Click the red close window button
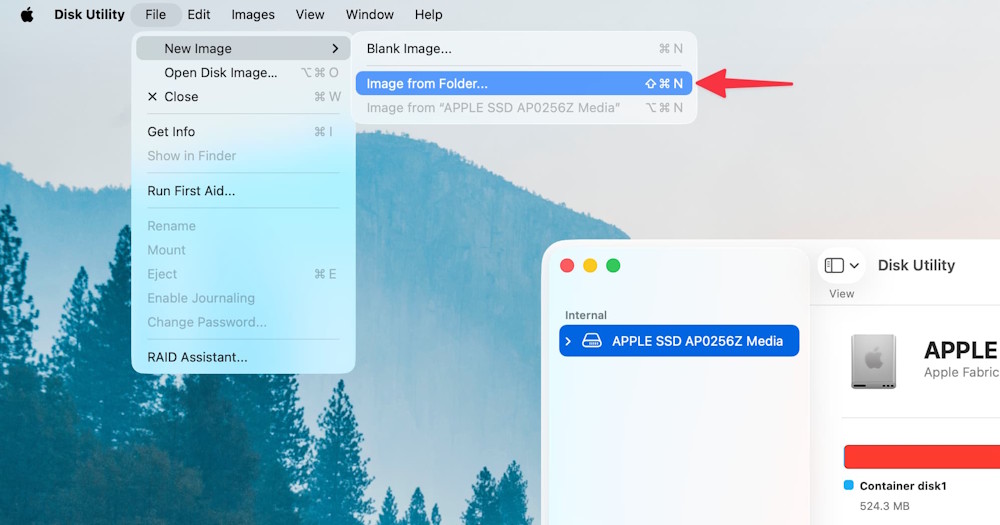 [x=567, y=265]
